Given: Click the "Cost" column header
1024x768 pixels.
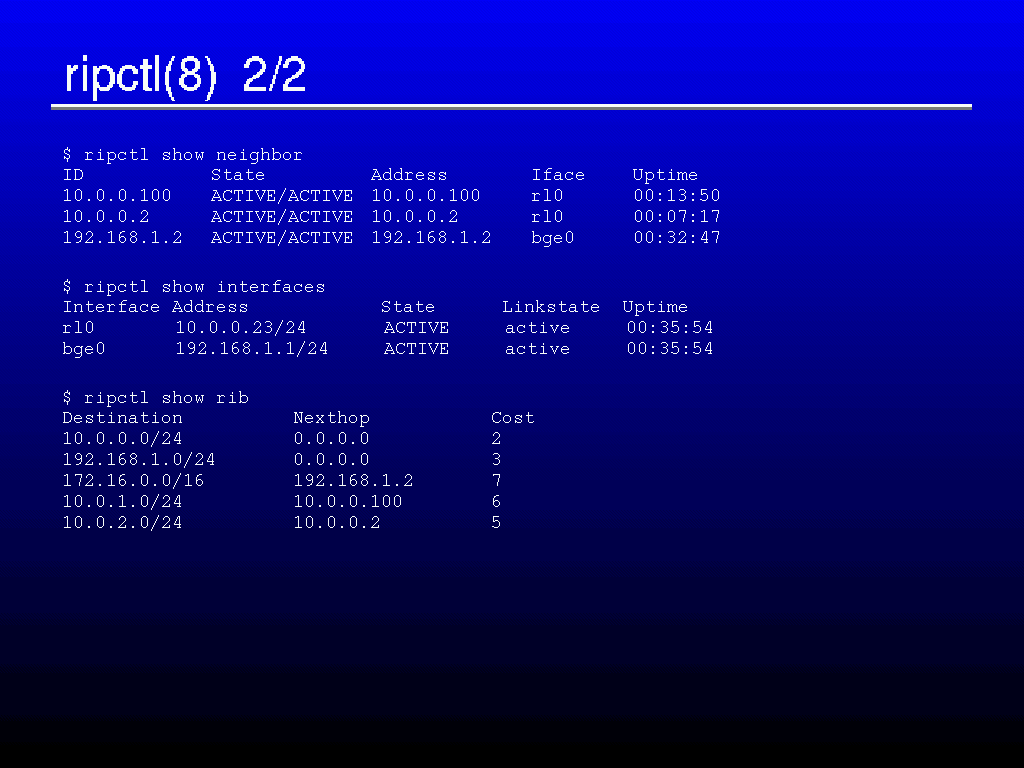Looking at the screenshot, I should (512, 418).
